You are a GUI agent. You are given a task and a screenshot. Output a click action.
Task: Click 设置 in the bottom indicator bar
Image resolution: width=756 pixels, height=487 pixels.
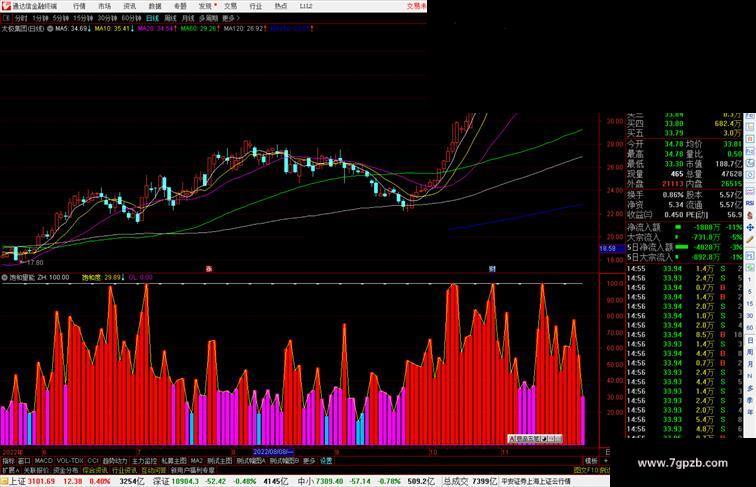326,461
